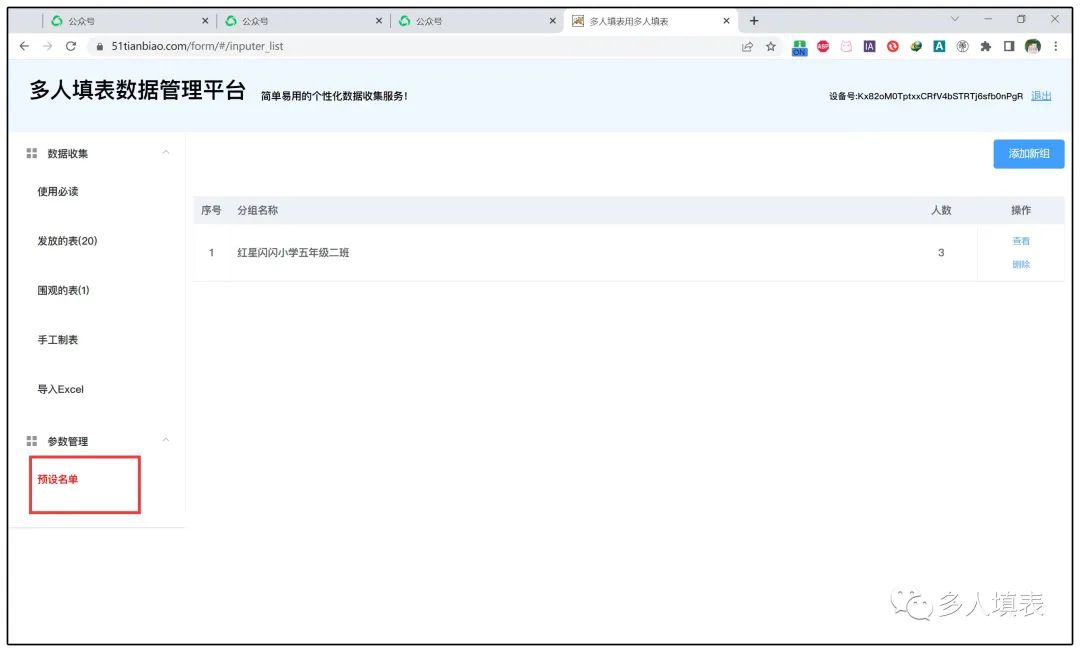The height and width of the screenshot is (652, 1080).
Task: Open the green ON extension icon
Action: tap(799, 47)
